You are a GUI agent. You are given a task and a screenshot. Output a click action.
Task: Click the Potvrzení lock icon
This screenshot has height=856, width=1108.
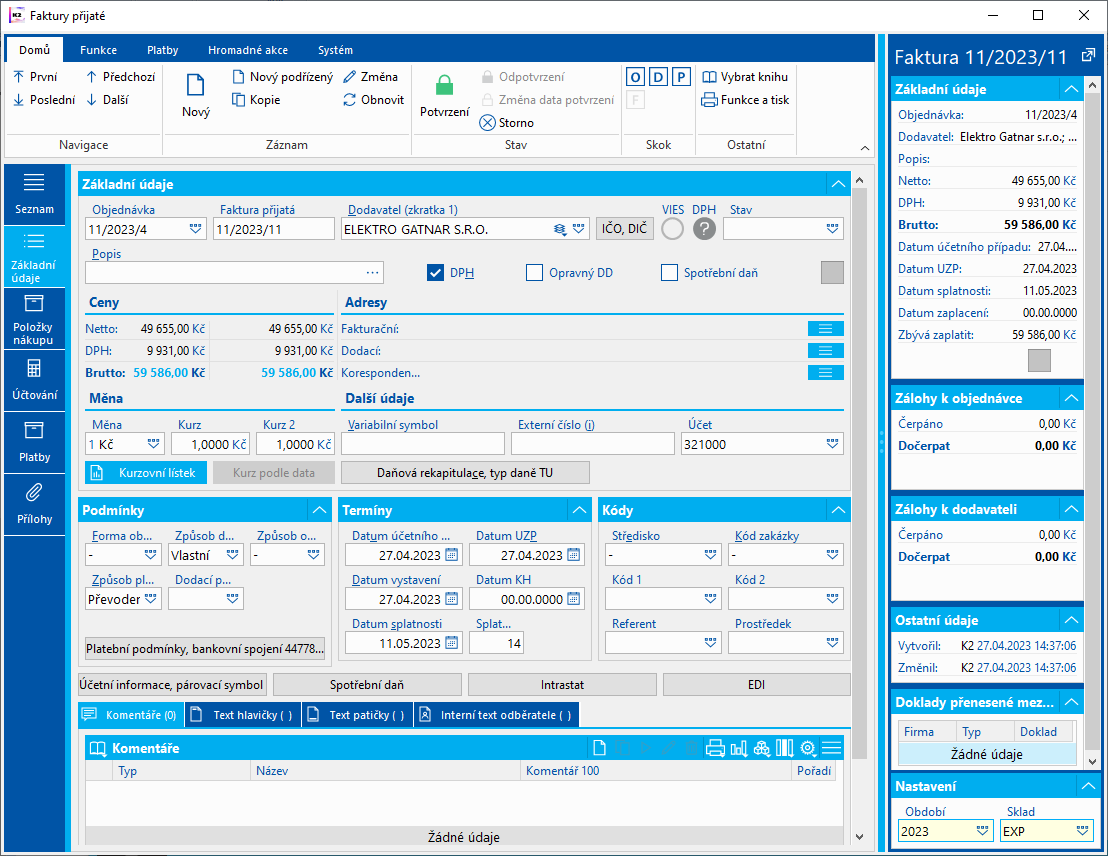coord(444,87)
